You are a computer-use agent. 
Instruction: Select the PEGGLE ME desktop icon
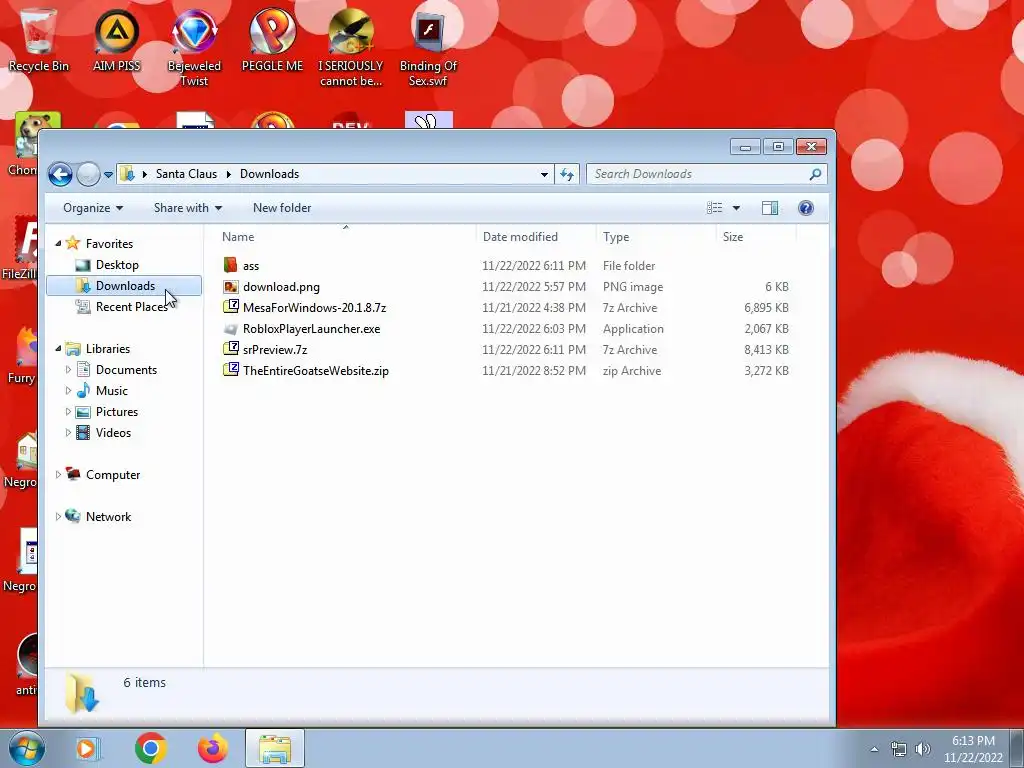coord(272,39)
